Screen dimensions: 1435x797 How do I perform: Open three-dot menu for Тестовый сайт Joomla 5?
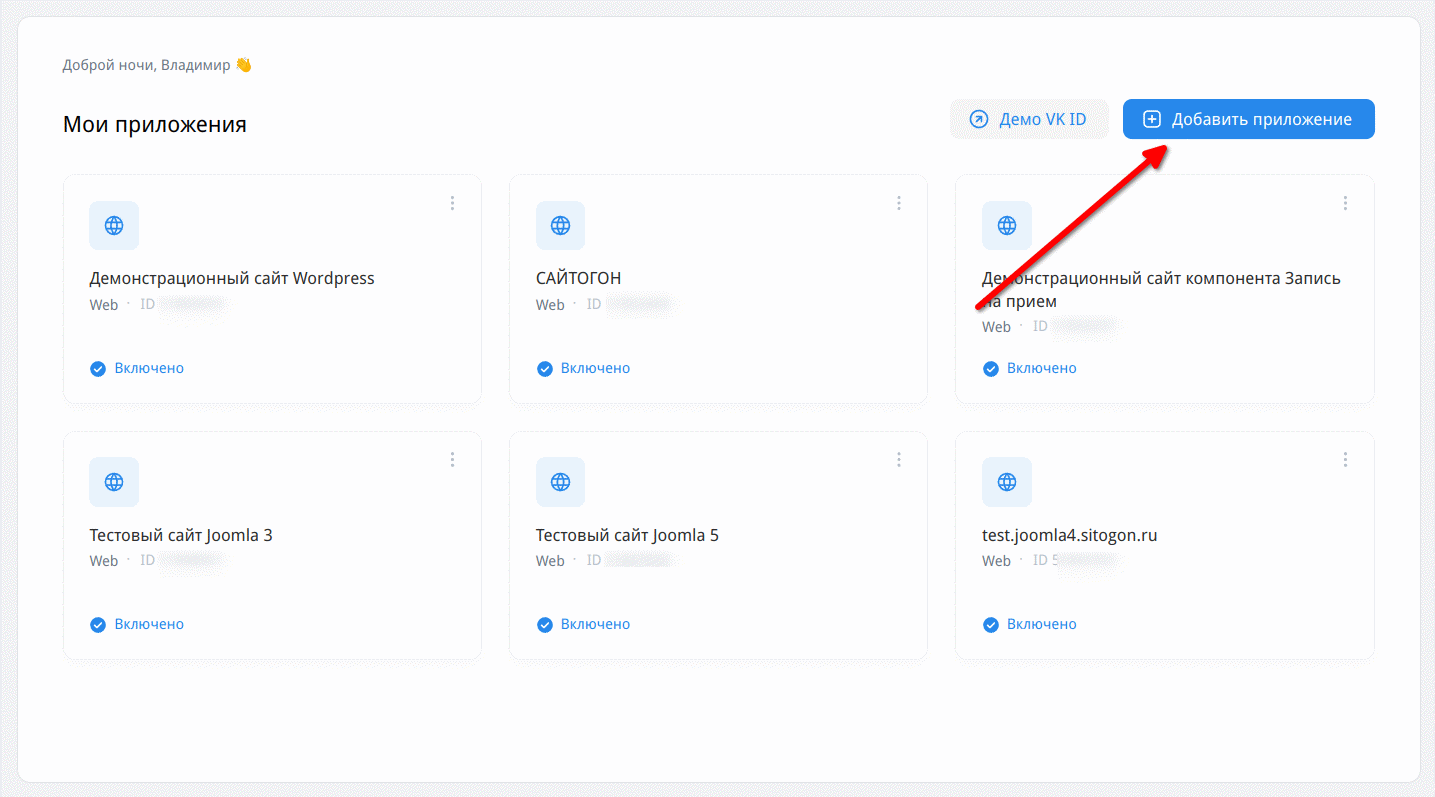[898, 459]
